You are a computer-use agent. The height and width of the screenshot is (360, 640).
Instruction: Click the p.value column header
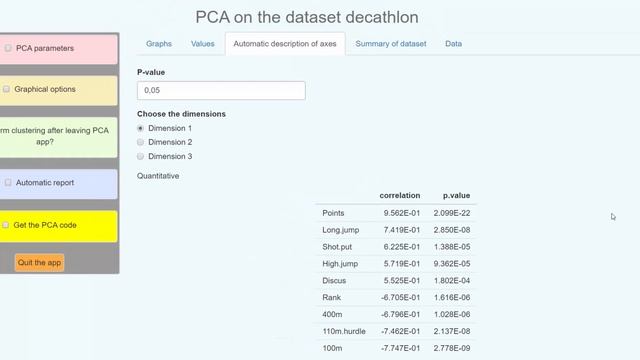pyautogui.click(x=456, y=196)
